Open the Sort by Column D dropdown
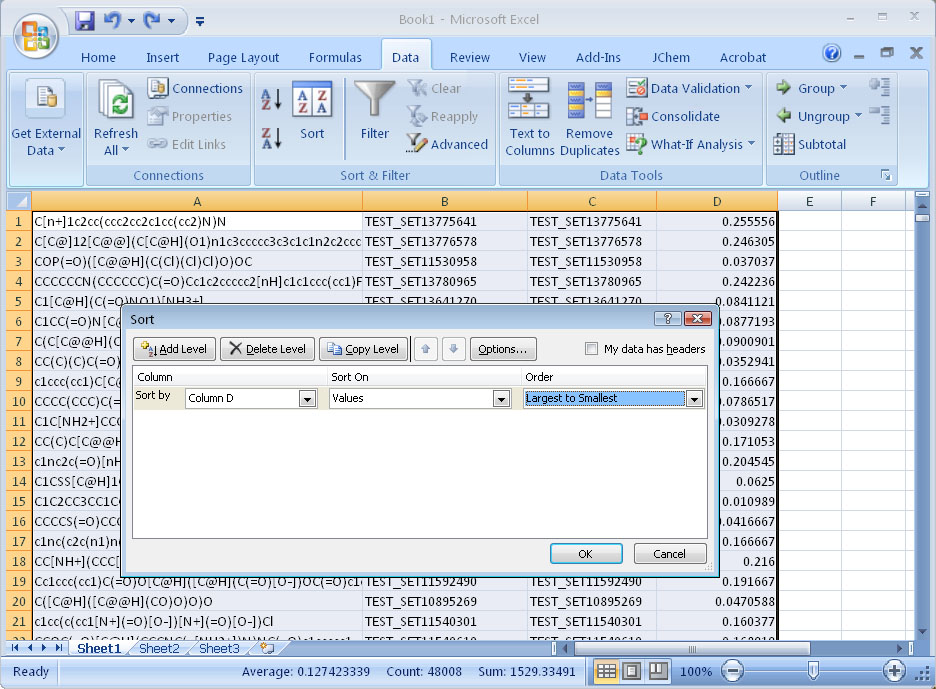This screenshot has width=936, height=689. point(307,398)
